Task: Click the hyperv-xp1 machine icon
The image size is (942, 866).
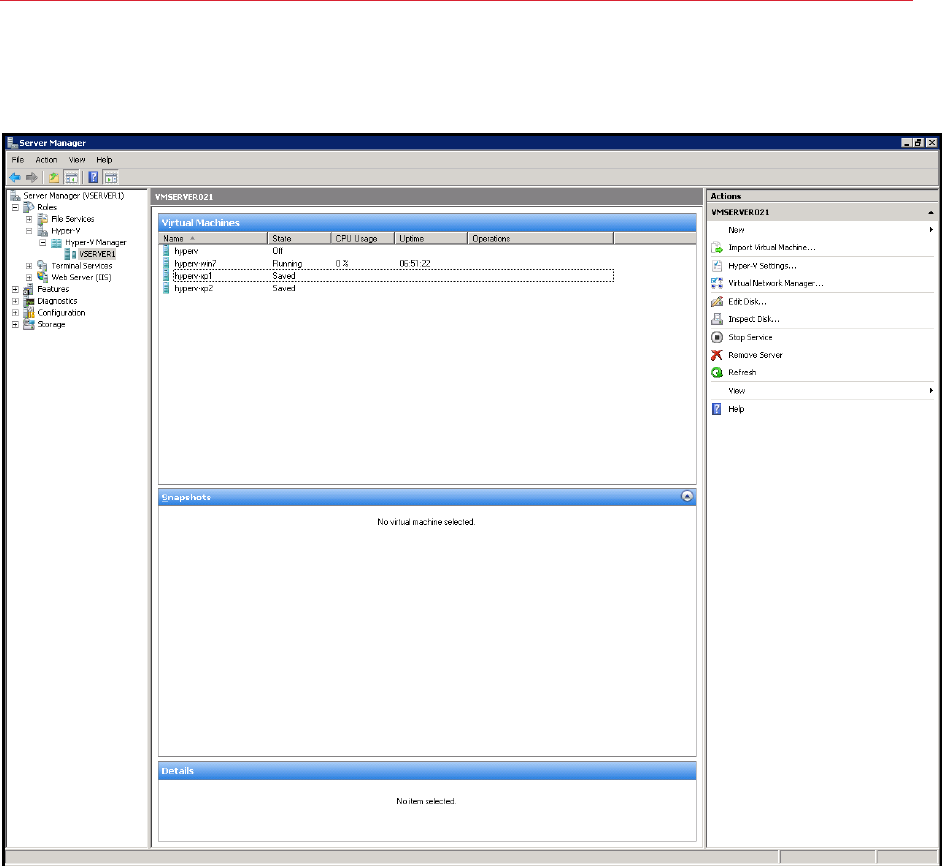Action: point(166,276)
